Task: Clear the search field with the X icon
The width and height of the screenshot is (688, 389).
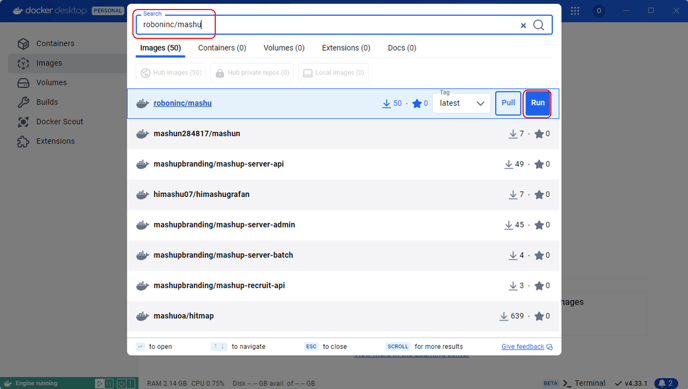Action: pyautogui.click(x=523, y=25)
